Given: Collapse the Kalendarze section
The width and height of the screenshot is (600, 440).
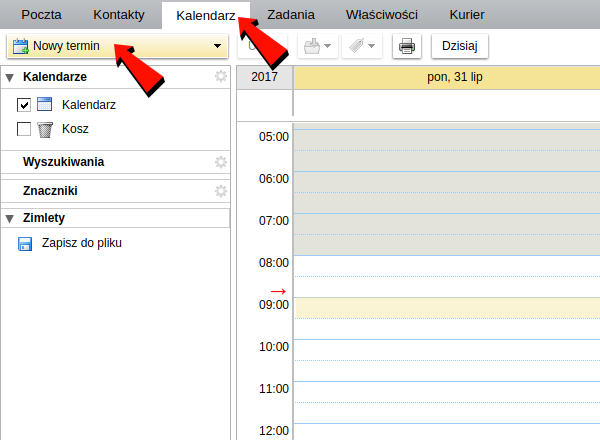Looking at the screenshot, I should click(10, 77).
